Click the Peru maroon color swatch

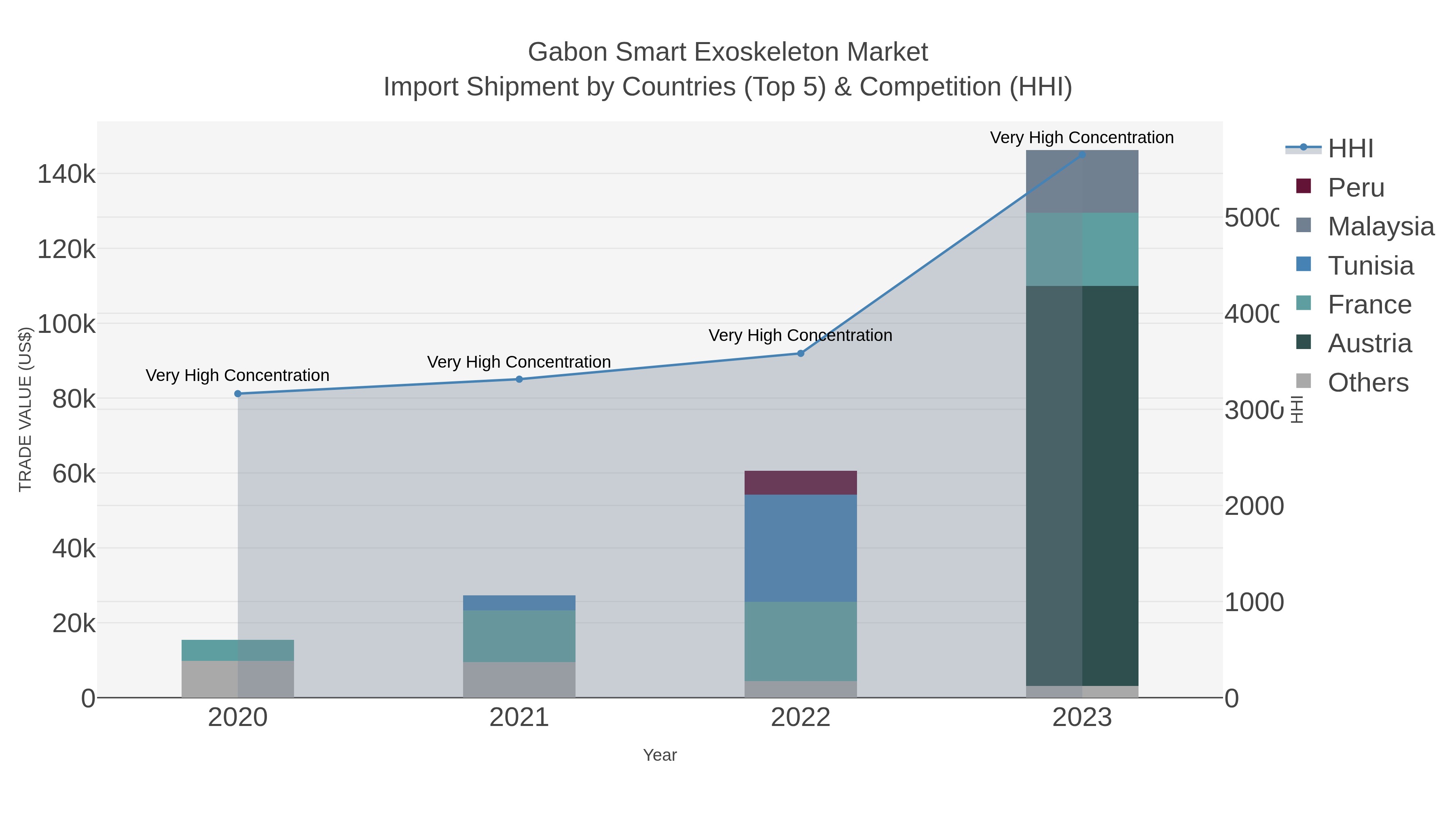[1304, 186]
